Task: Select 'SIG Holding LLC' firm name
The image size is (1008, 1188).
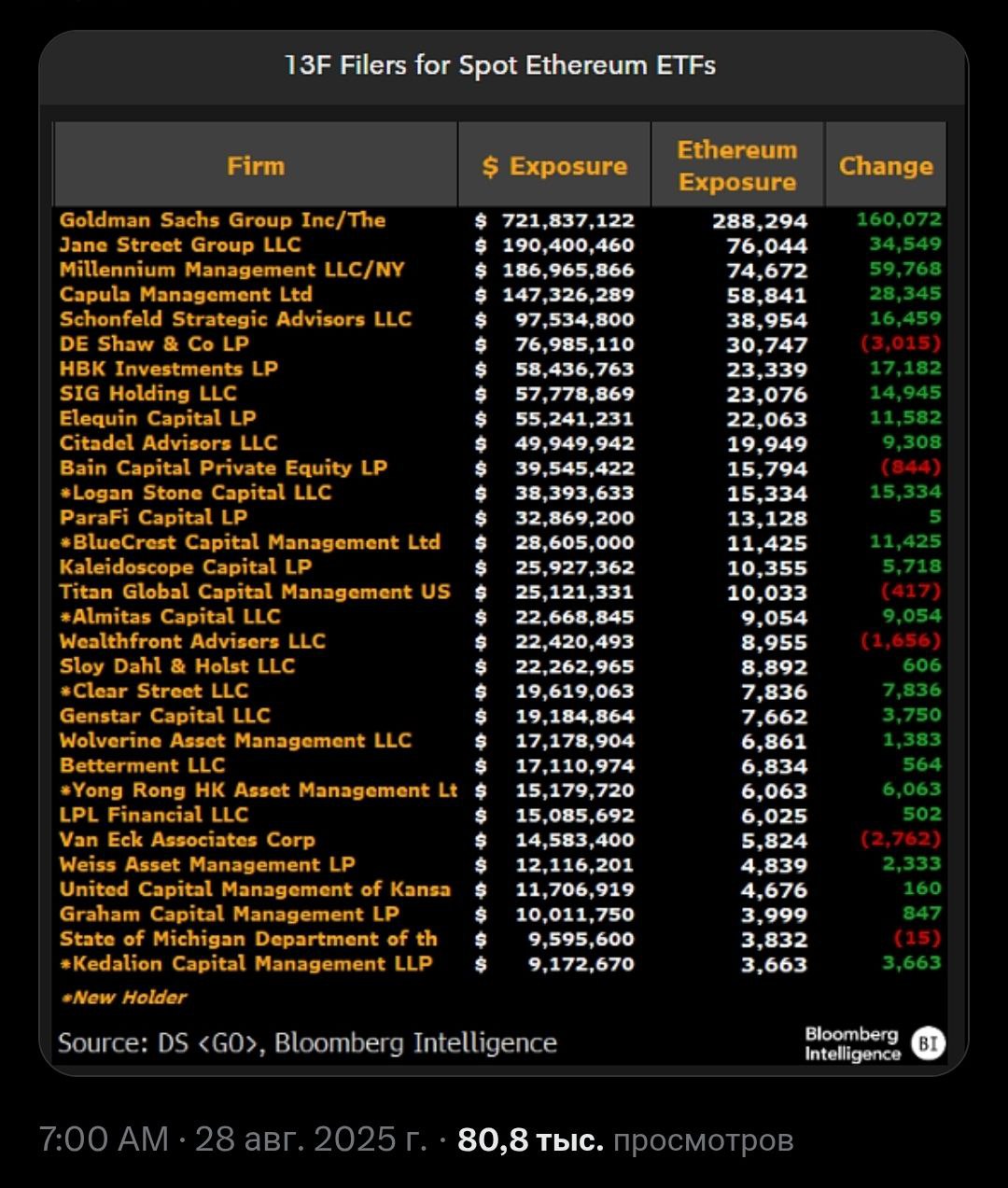Action: point(148,393)
